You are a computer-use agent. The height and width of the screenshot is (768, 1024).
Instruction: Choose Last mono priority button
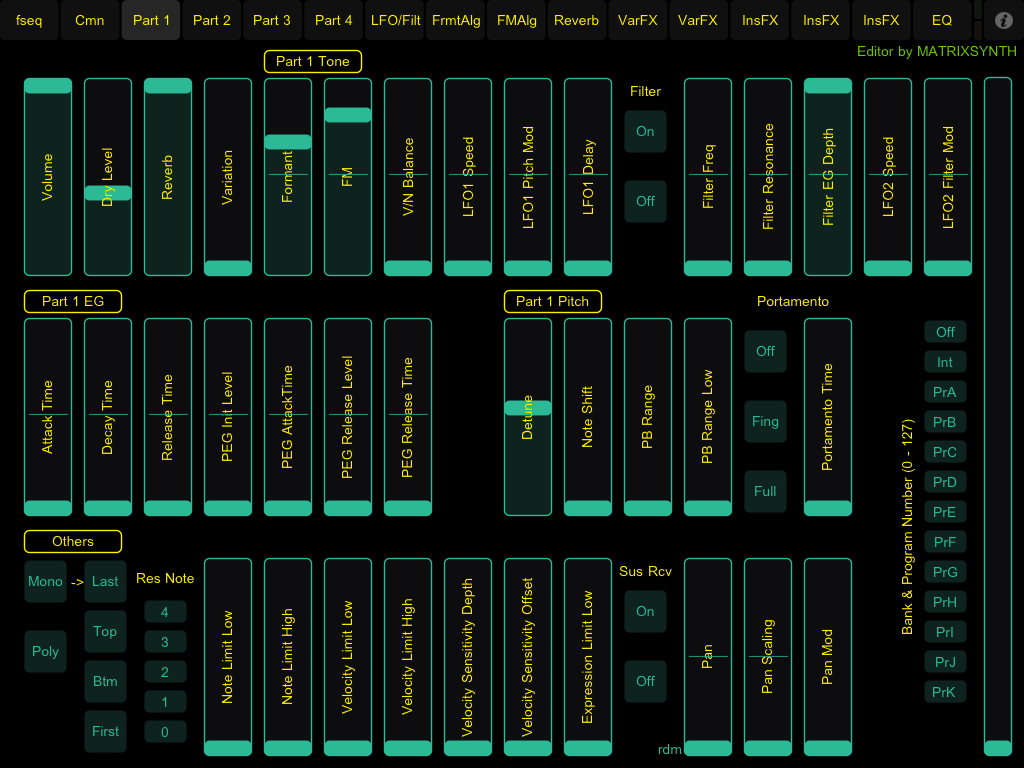(x=105, y=581)
